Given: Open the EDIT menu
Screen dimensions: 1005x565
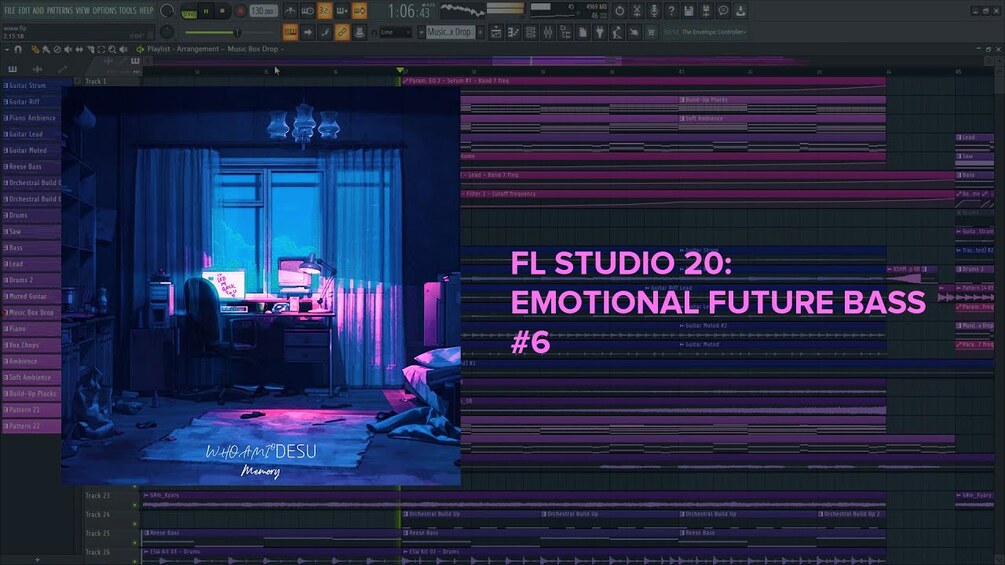Looking at the screenshot, I should (24, 10).
